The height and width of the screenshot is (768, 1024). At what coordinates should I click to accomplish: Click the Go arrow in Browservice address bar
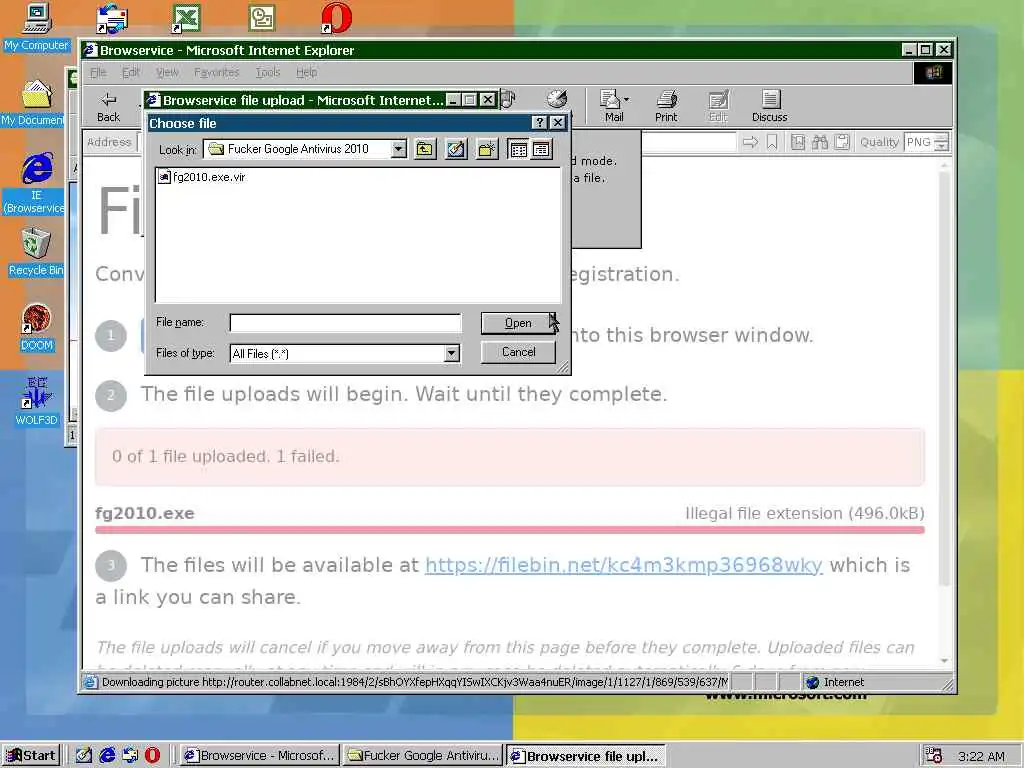750,142
